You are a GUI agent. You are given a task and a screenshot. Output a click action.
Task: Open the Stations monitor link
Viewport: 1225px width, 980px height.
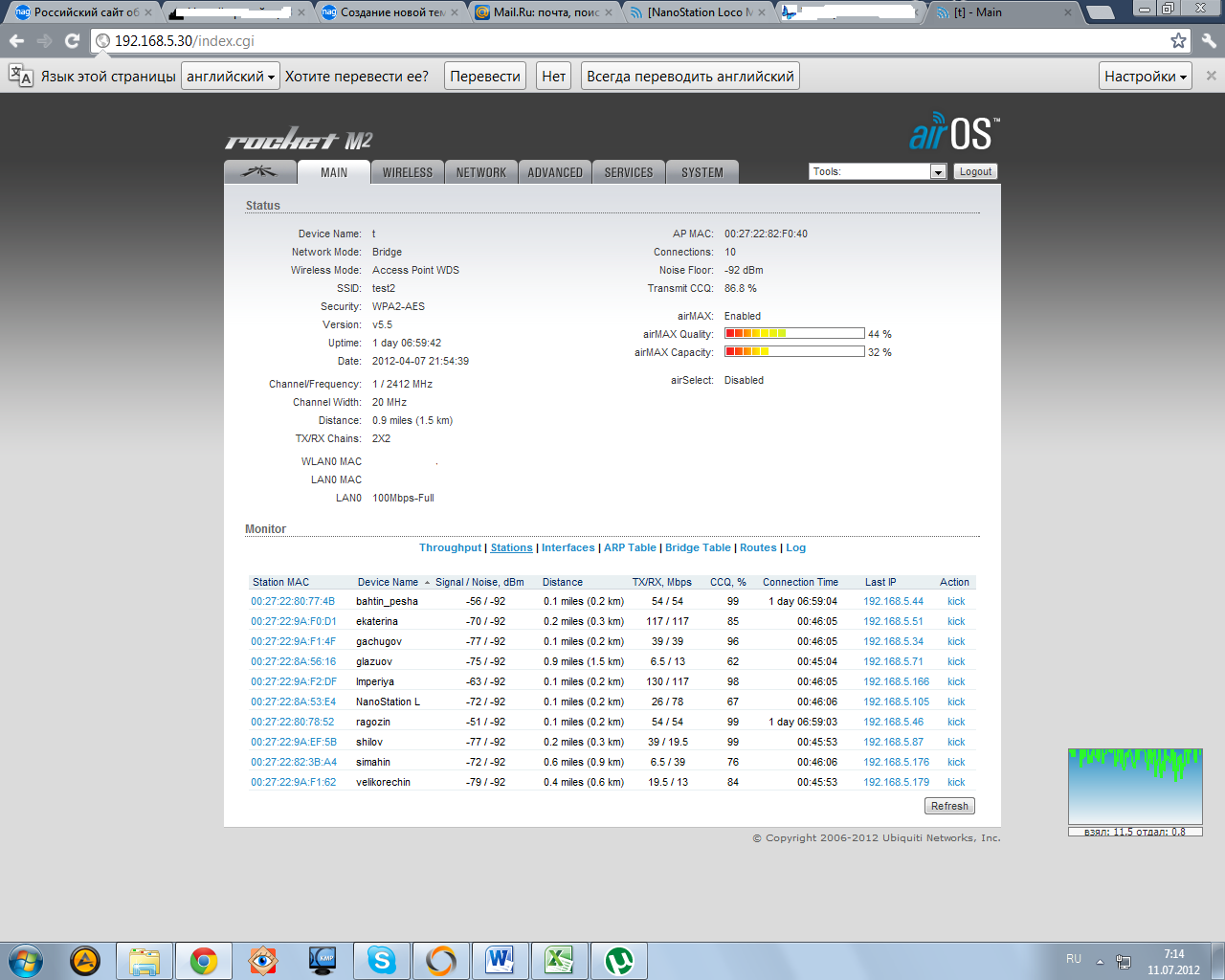click(511, 547)
